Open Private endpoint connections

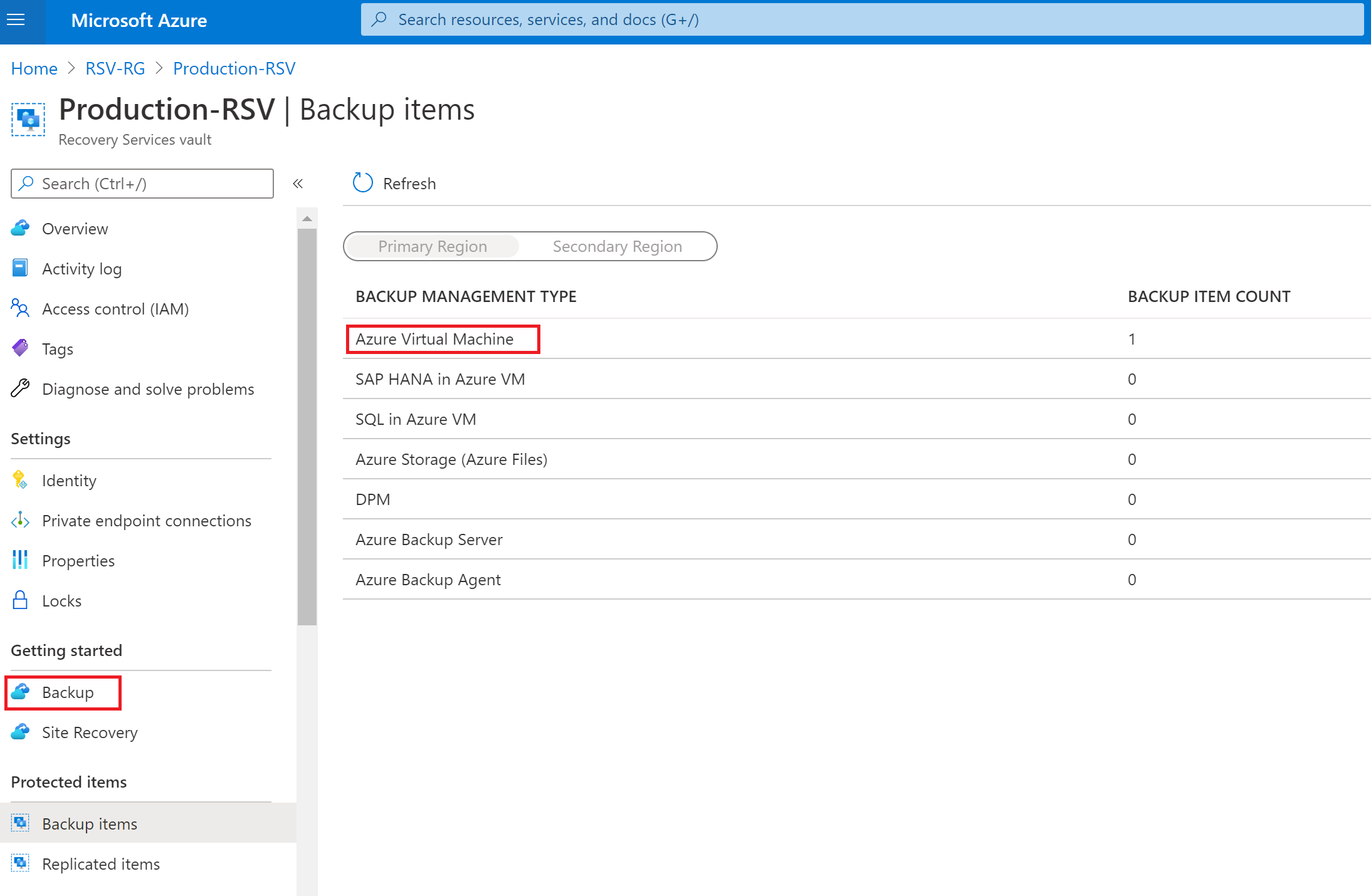click(x=147, y=520)
